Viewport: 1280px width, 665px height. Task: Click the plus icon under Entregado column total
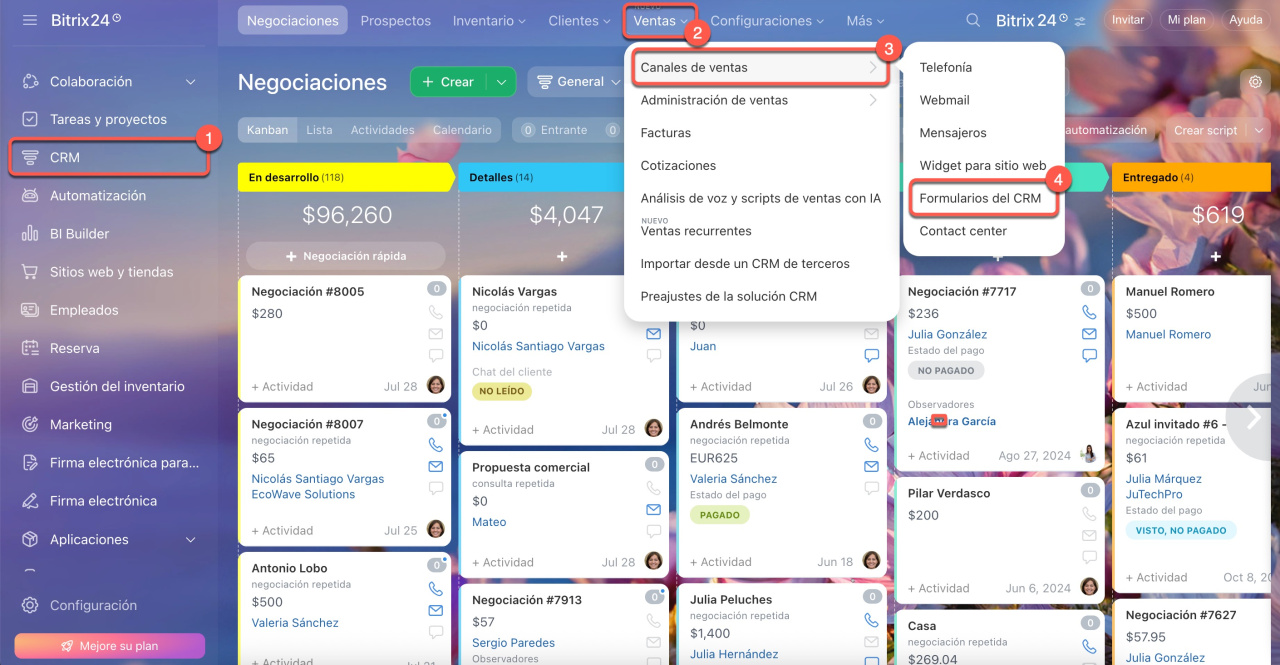(x=1216, y=256)
